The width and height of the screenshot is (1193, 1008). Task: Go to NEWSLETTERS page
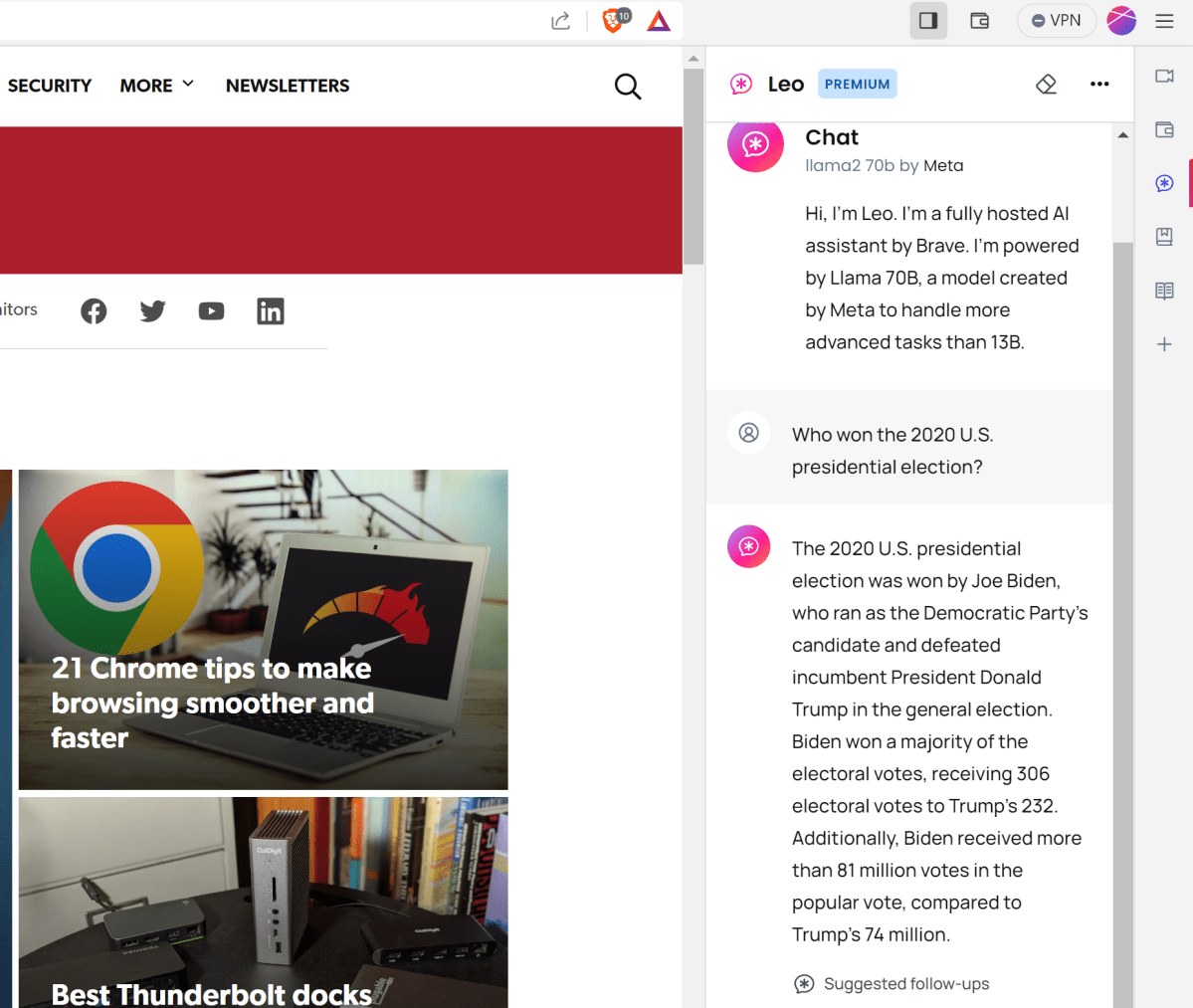(x=288, y=86)
